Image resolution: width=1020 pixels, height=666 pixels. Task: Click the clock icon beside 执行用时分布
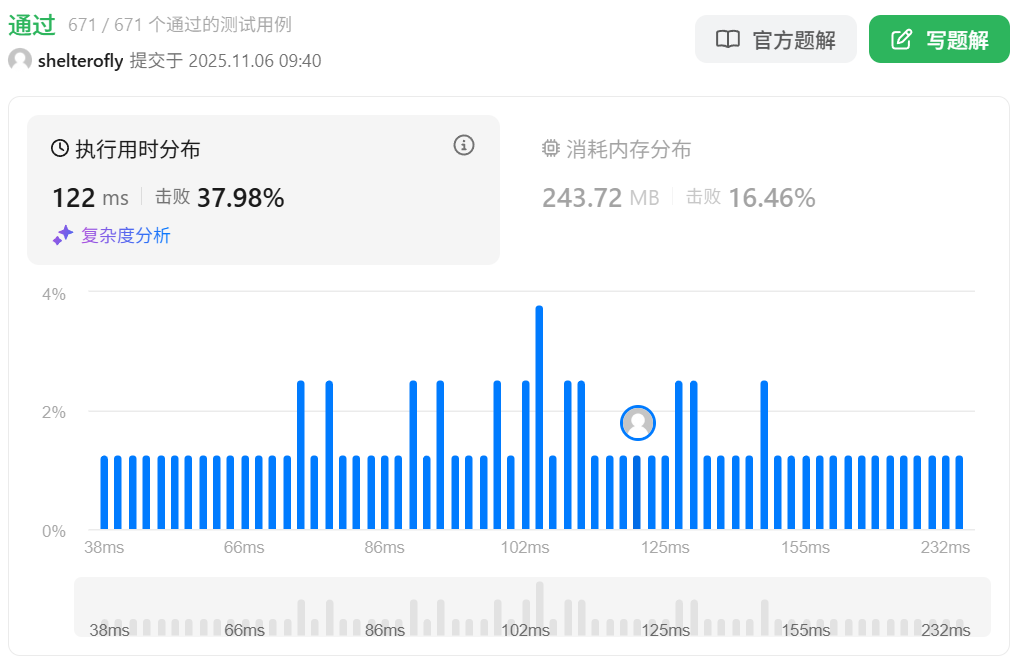(x=60, y=149)
